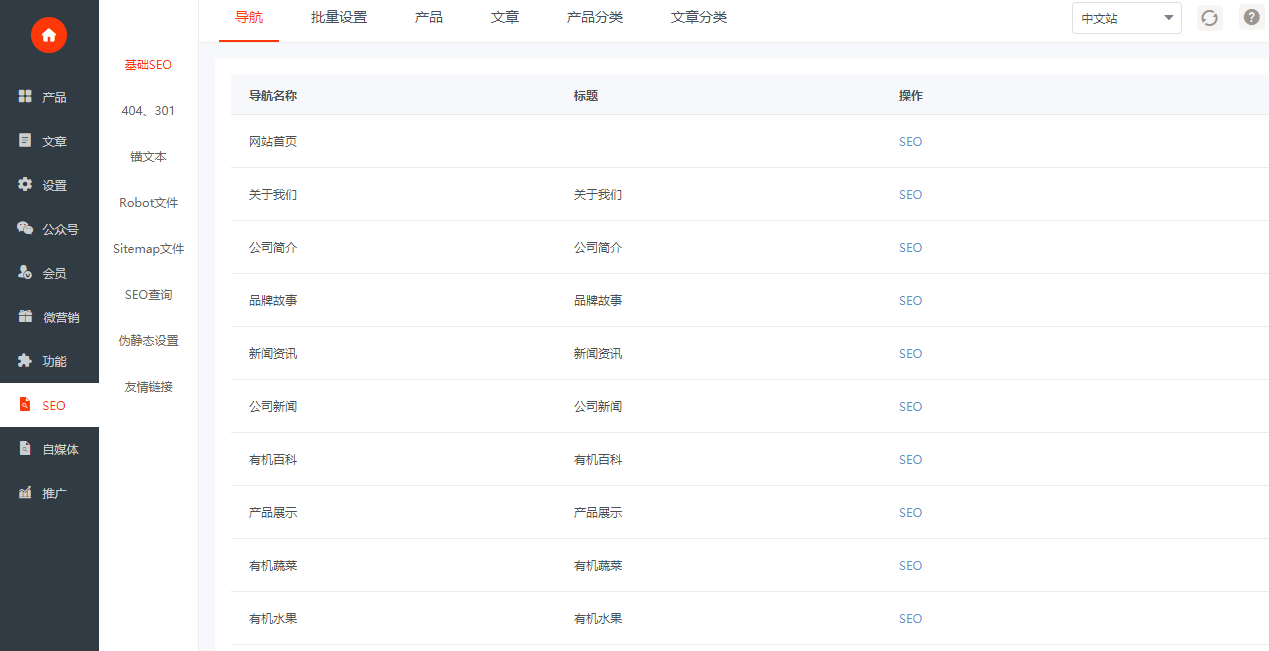
Task: Click the 导航名称 column header
Action: pyautogui.click(x=273, y=95)
